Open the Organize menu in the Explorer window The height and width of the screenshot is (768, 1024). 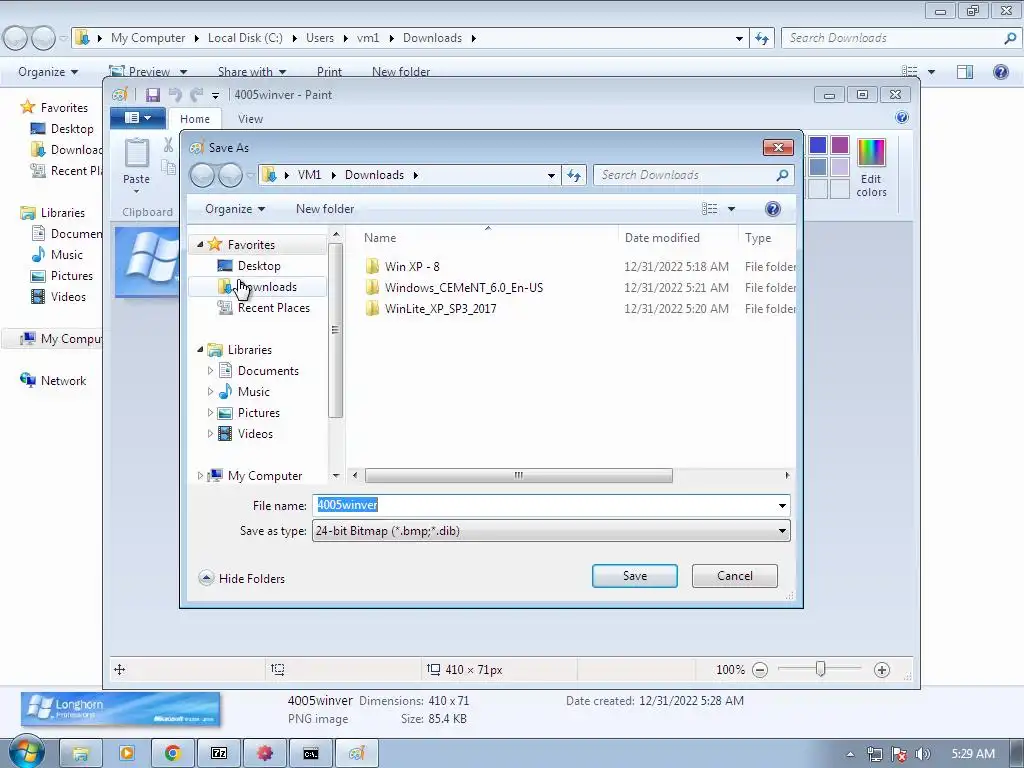[48, 72]
